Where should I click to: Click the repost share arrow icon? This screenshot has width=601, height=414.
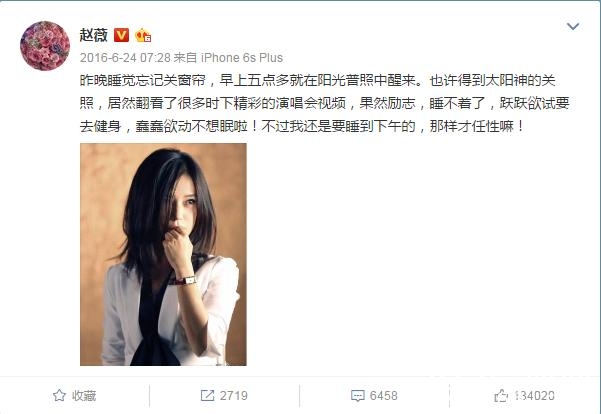click(x=207, y=395)
